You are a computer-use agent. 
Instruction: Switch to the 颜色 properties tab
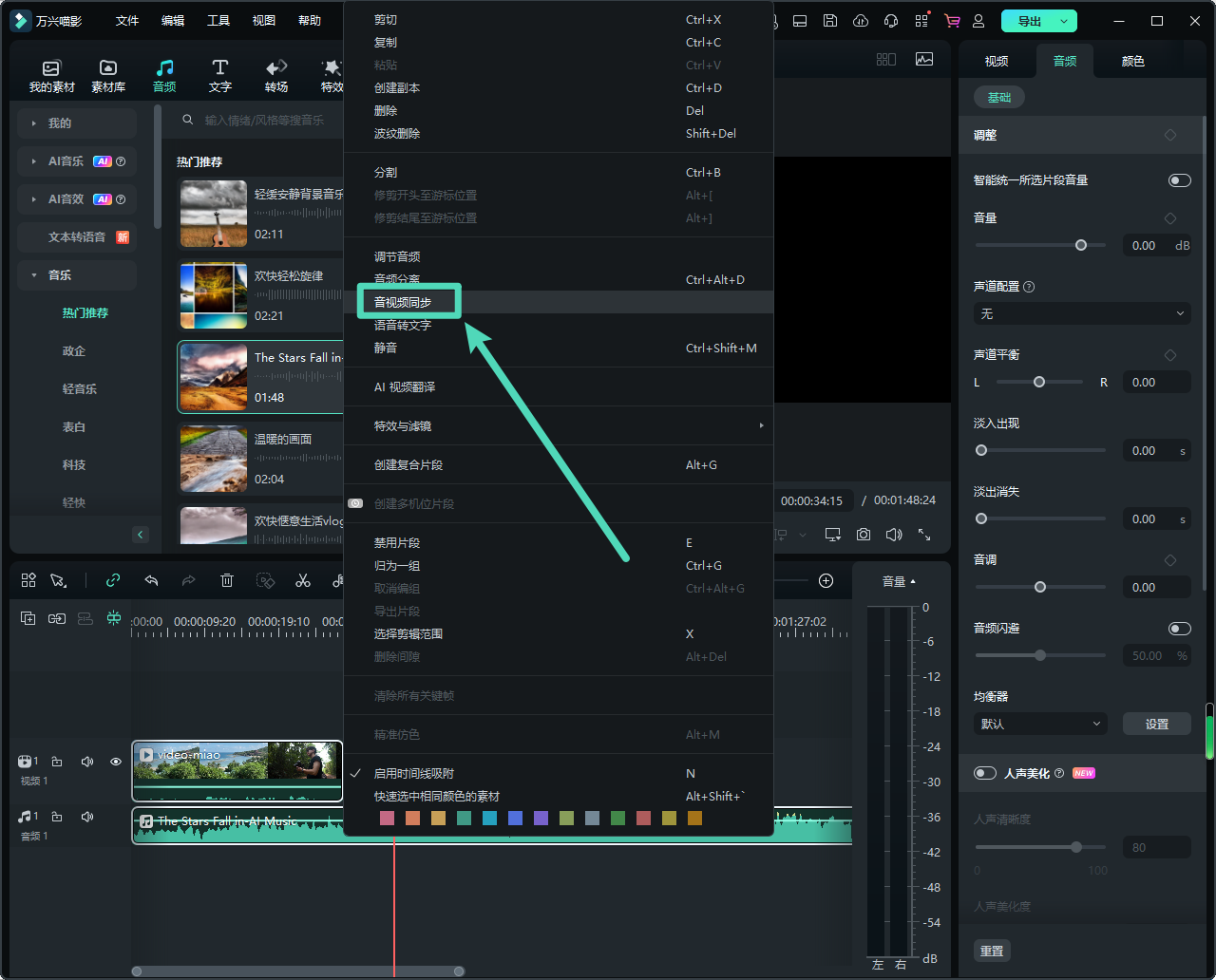coord(1132,61)
